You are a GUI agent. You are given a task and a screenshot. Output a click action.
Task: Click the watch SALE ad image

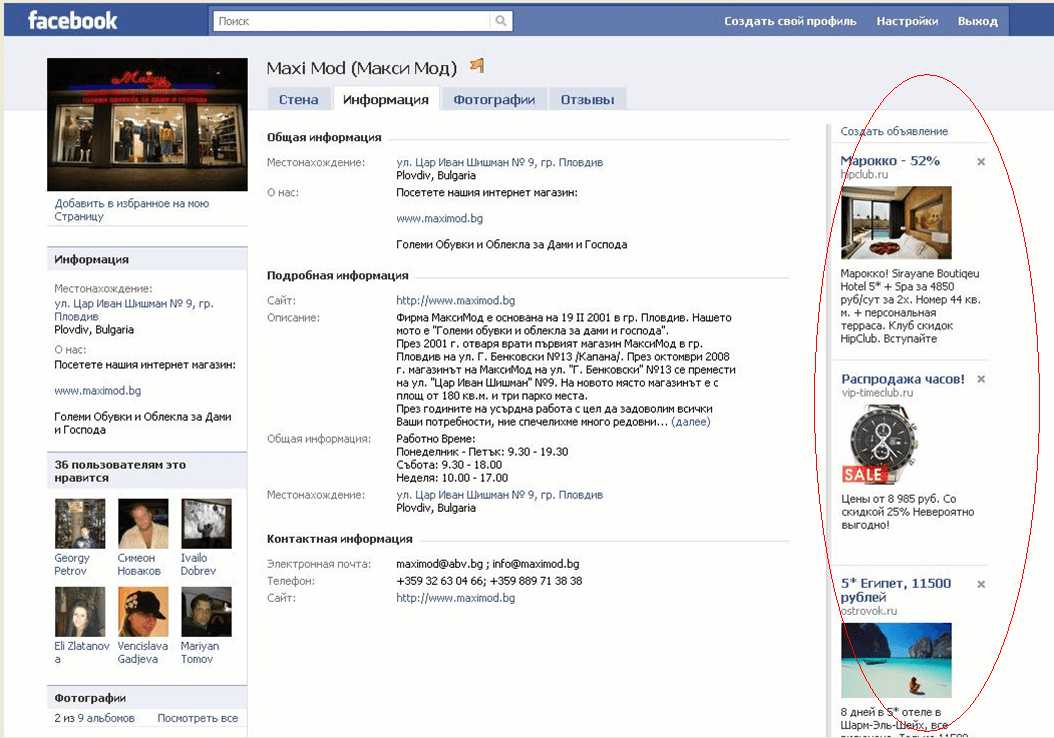[879, 444]
